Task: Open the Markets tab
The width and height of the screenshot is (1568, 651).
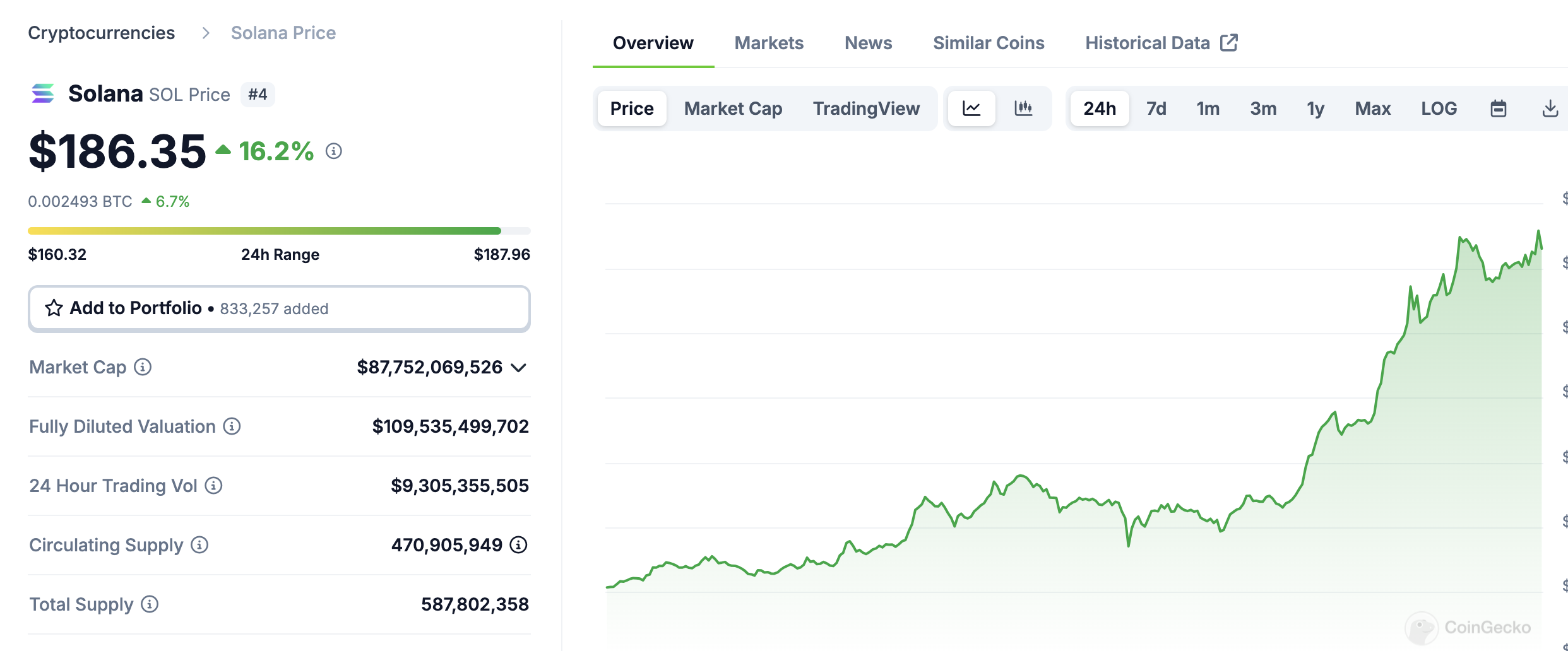Action: click(769, 43)
